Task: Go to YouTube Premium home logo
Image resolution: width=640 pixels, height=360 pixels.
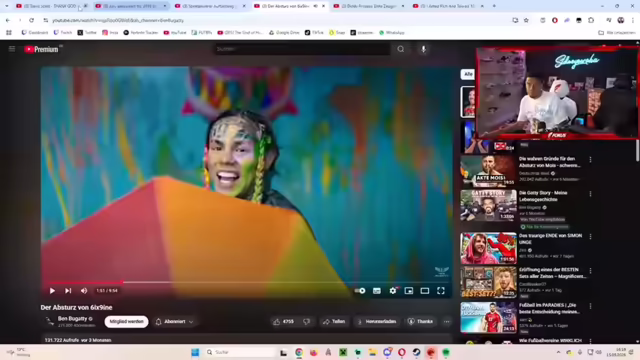Action: click(42, 49)
